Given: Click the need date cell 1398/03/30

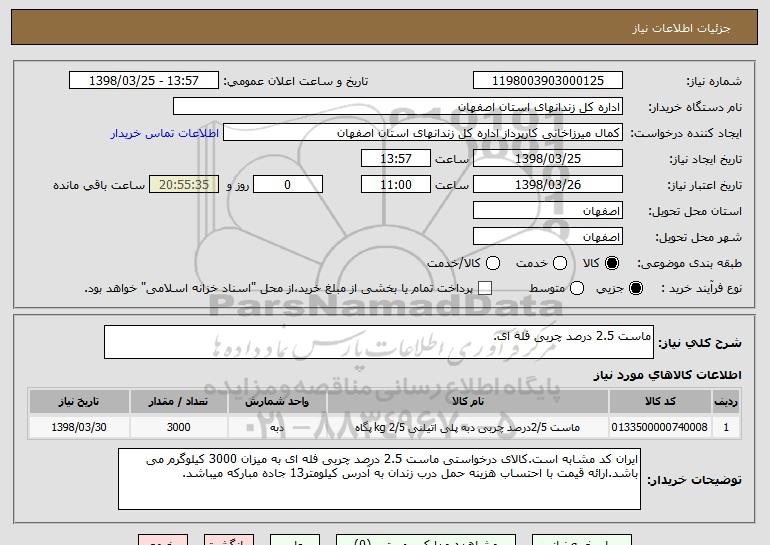Looking at the screenshot, I should [x=79, y=427].
